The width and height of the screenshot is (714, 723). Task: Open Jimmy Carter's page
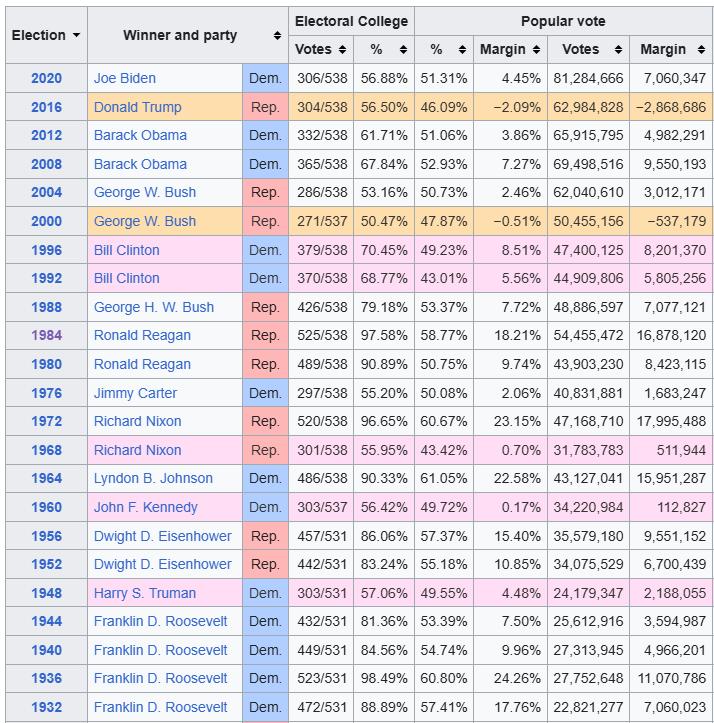pos(135,393)
